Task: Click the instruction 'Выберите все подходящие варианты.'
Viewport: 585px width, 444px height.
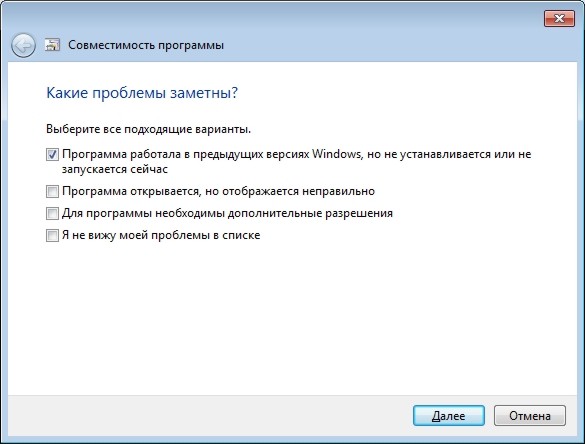Action: click(x=148, y=129)
